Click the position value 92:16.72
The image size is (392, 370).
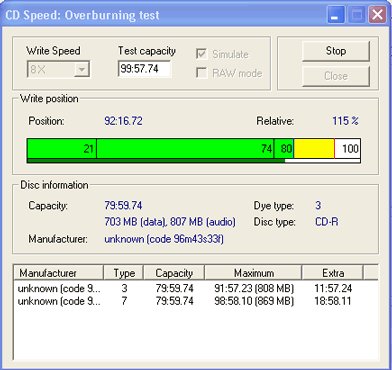coord(123,121)
